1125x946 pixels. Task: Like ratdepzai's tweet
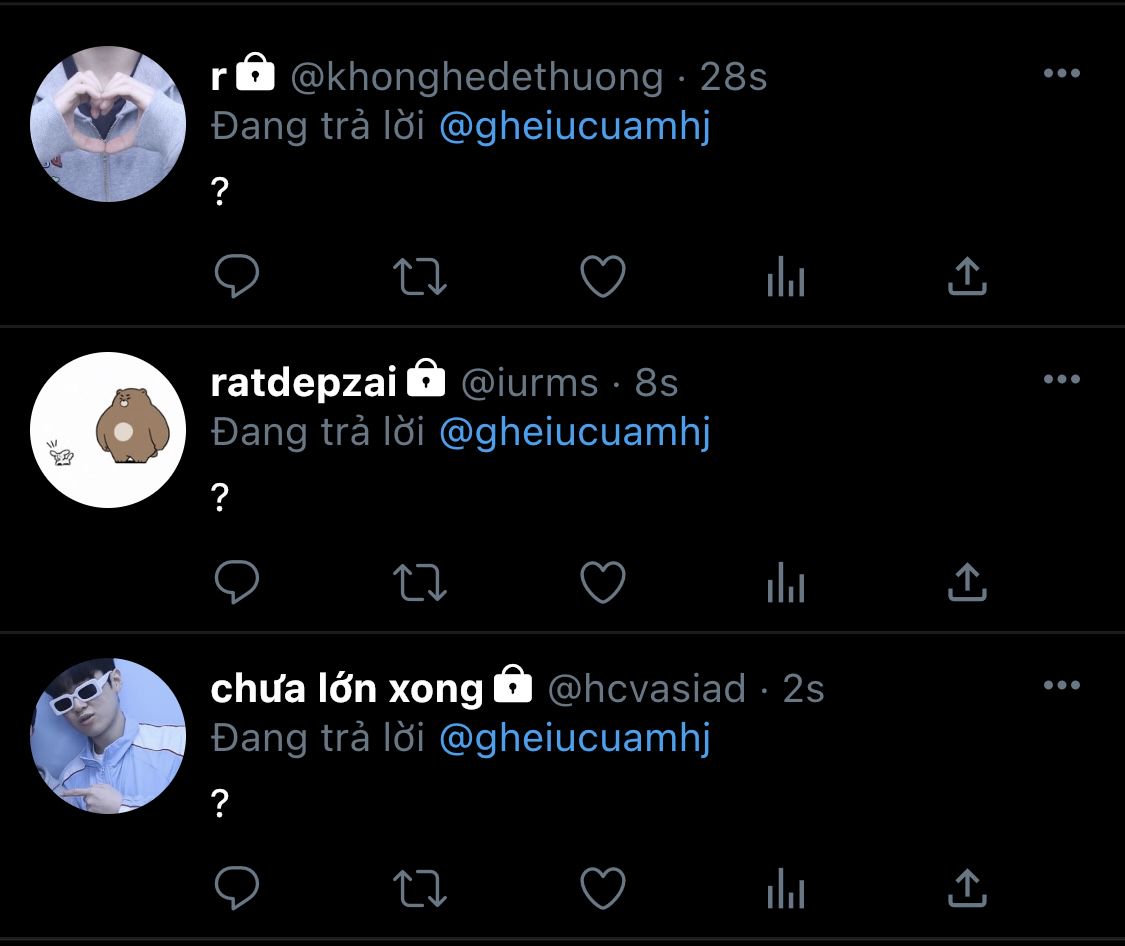(x=603, y=582)
